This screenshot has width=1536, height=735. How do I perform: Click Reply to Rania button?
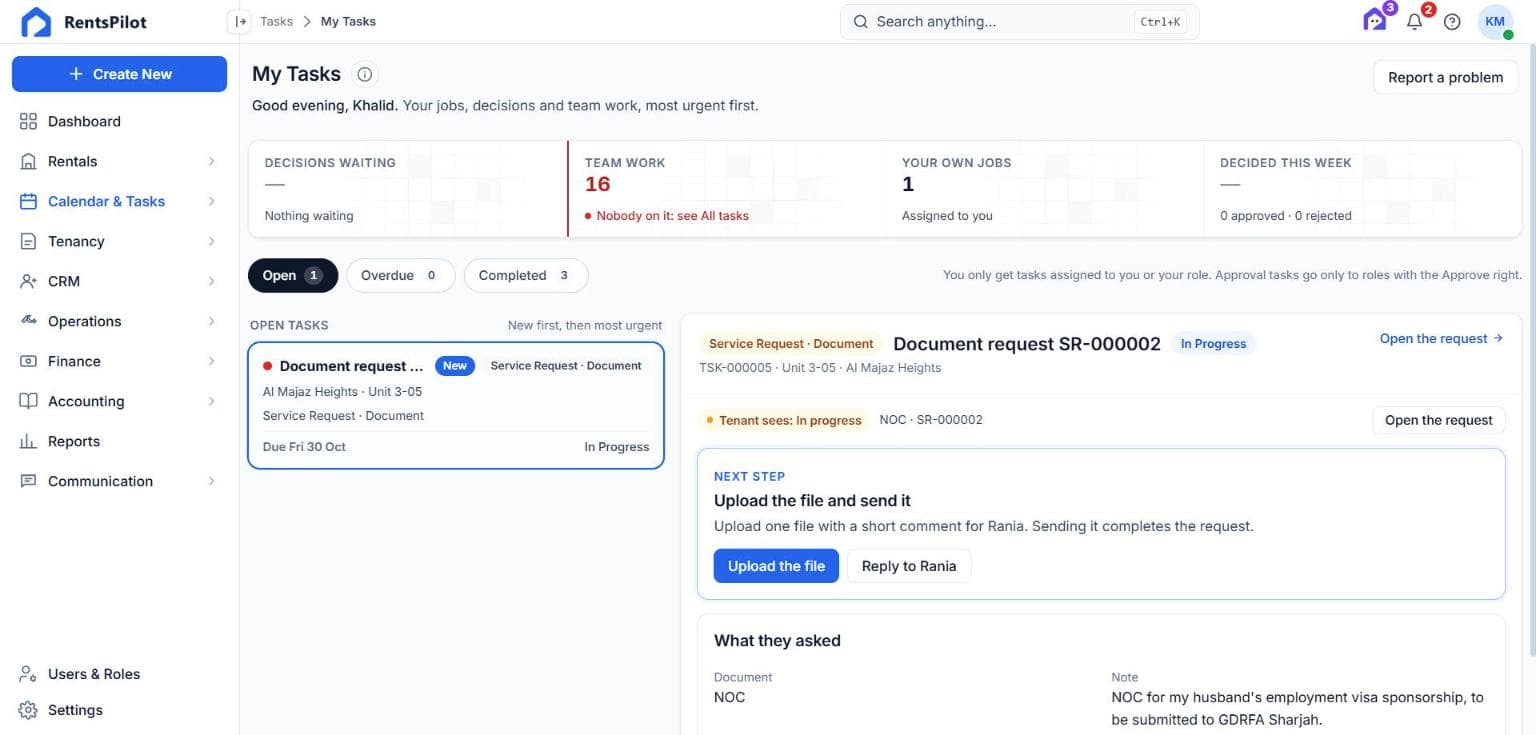coord(909,566)
